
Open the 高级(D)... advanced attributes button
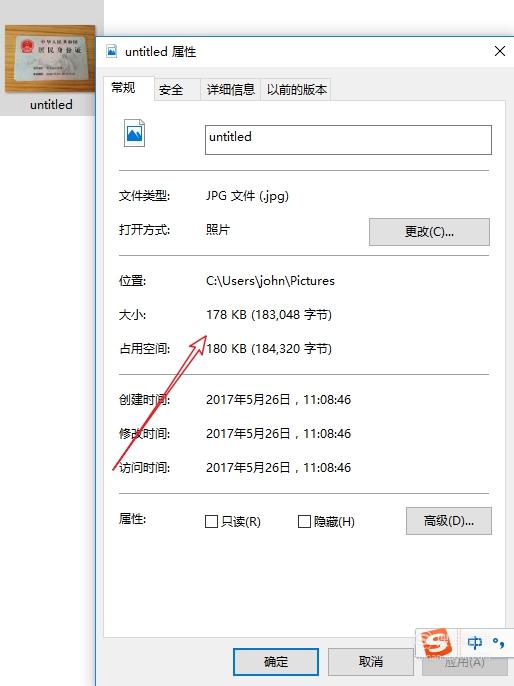pos(448,521)
